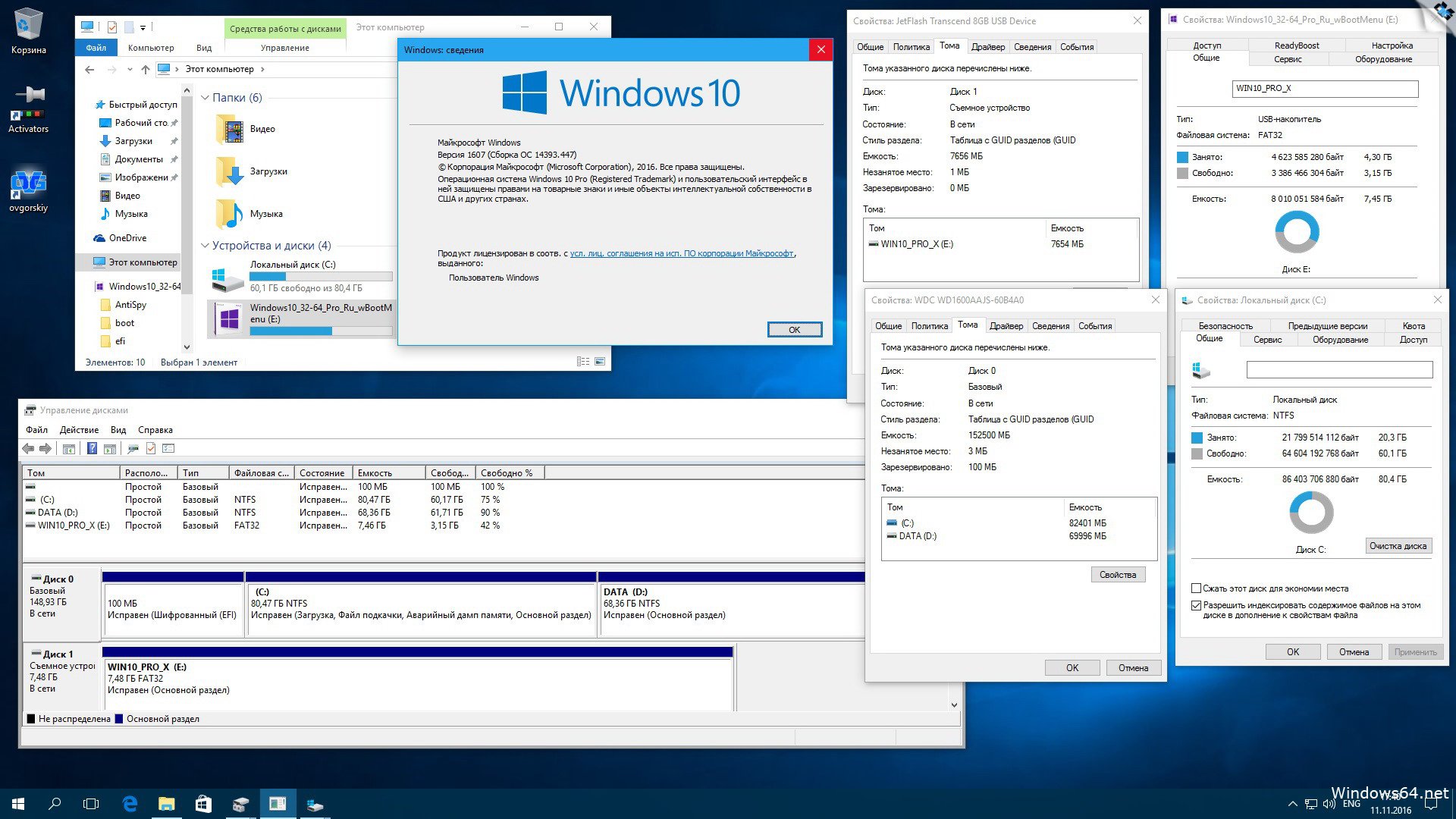Image resolution: width=1456 pixels, height=819 pixels.
Task: Switch to Драйвер tab in JetFlash properties
Action: click(x=988, y=47)
